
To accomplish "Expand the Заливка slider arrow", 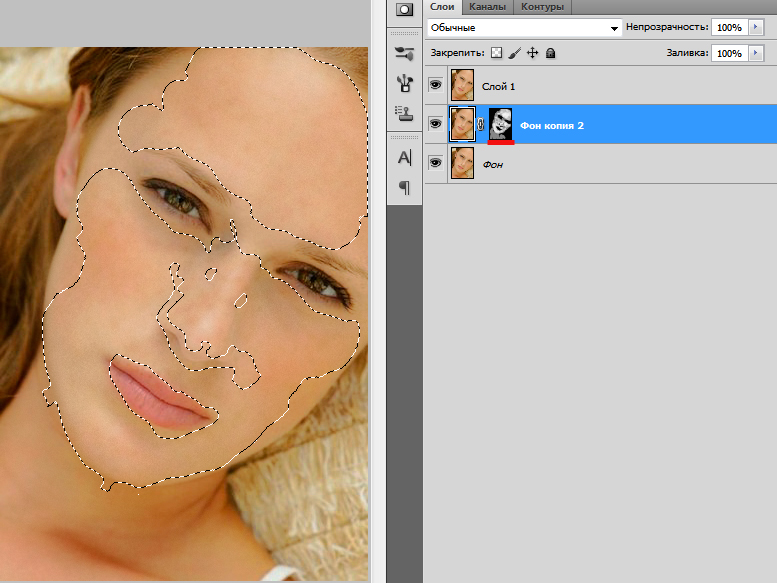I will click(x=756, y=53).
